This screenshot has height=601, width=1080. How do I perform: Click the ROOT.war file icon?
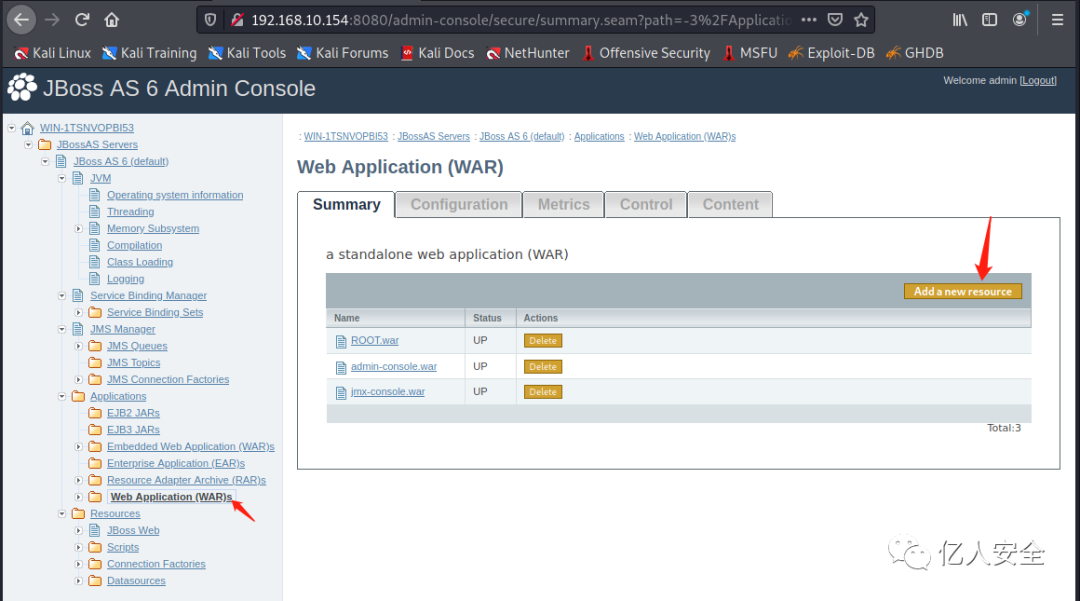coord(341,341)
